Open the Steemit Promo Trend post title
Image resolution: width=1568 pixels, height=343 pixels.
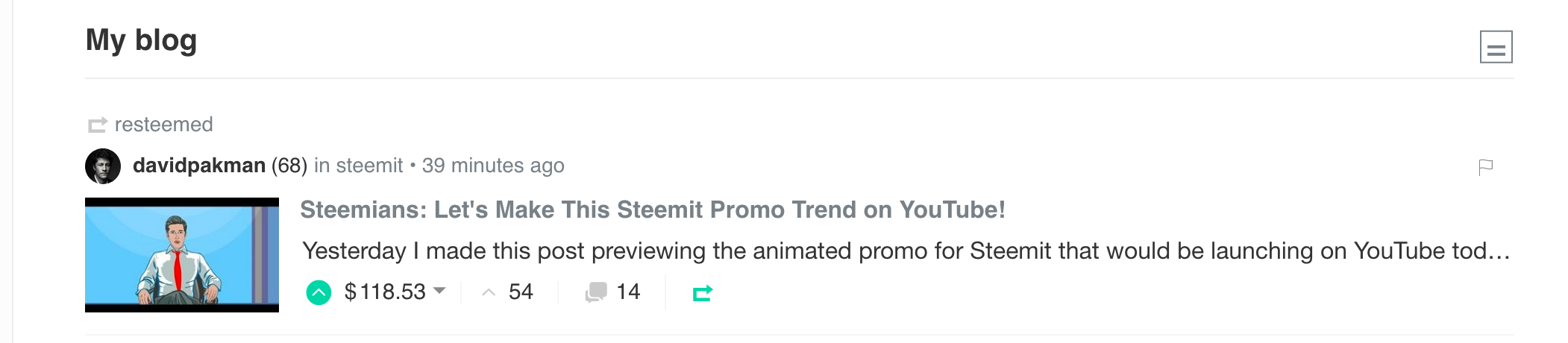(x=653, y=210)
